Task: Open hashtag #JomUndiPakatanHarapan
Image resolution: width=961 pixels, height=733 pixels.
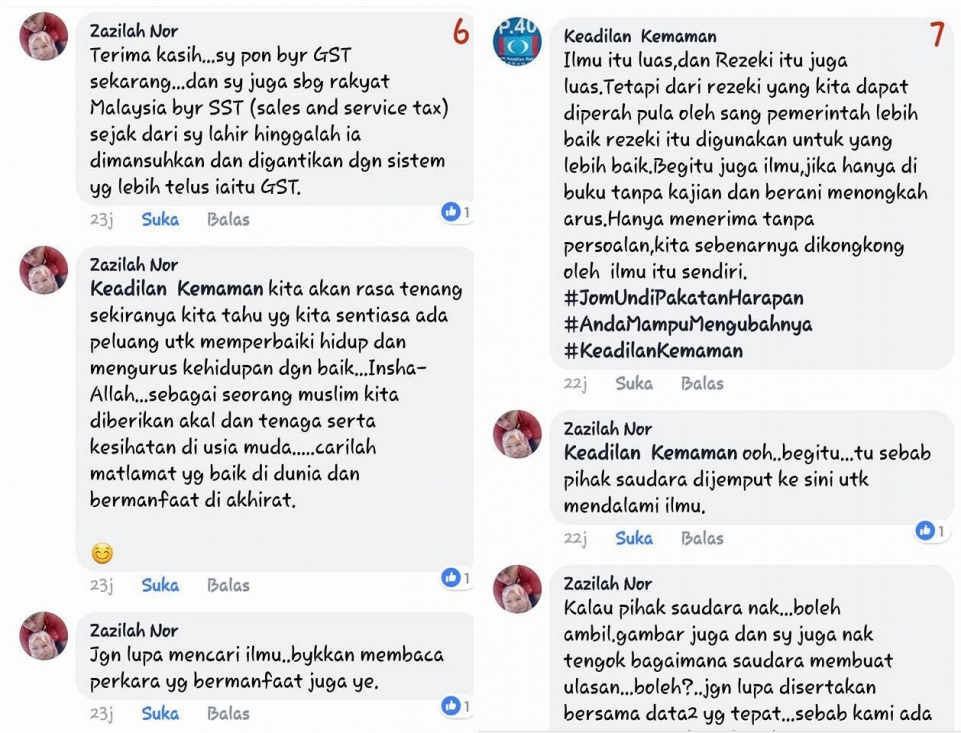Action: [x=683, y=298]
